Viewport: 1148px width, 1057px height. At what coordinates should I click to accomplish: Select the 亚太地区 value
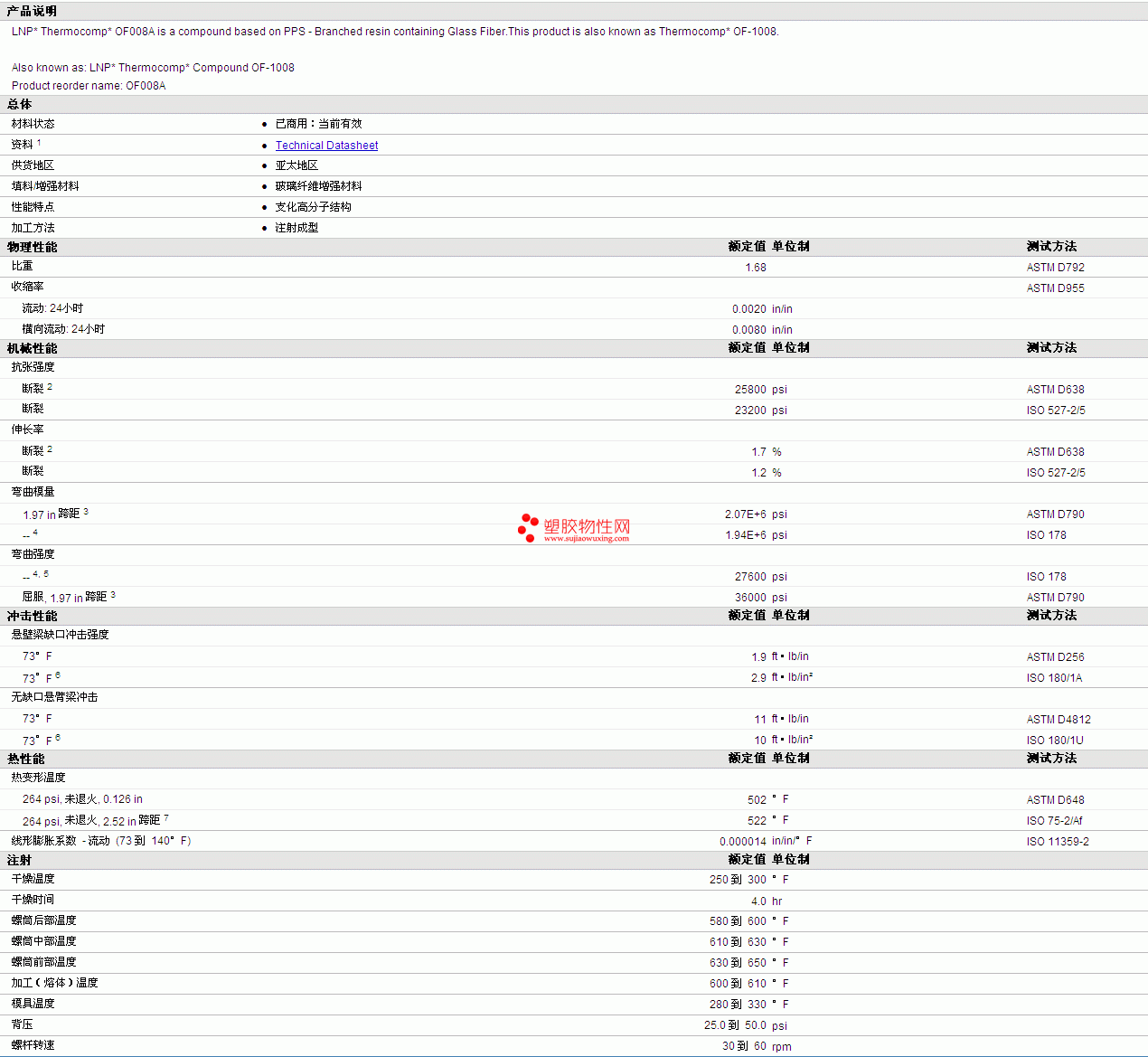[x=296, y=165]
